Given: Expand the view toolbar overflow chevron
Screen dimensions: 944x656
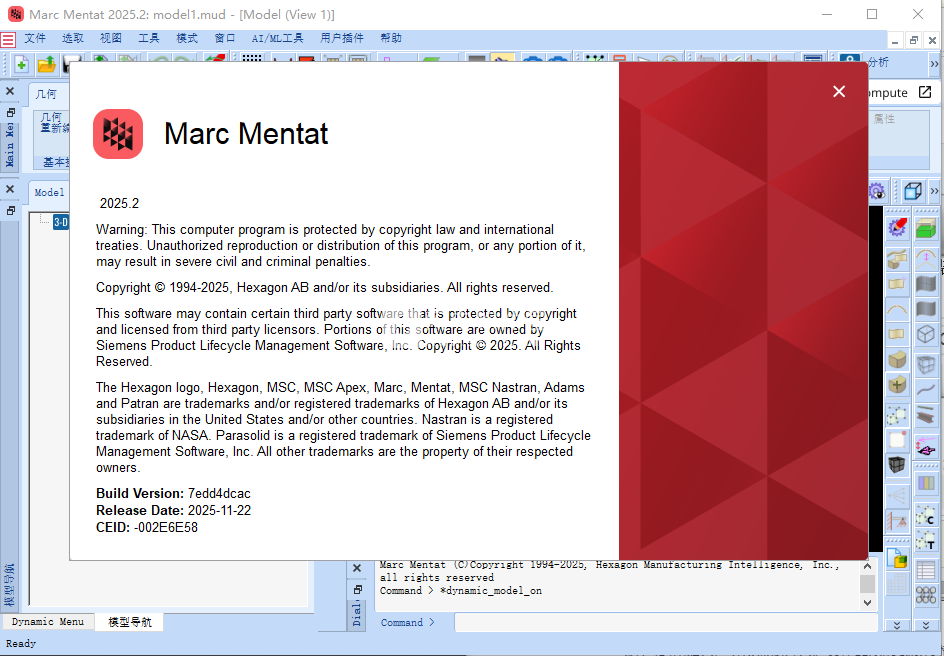Looking at the screenshot, I should pos(934,191).
